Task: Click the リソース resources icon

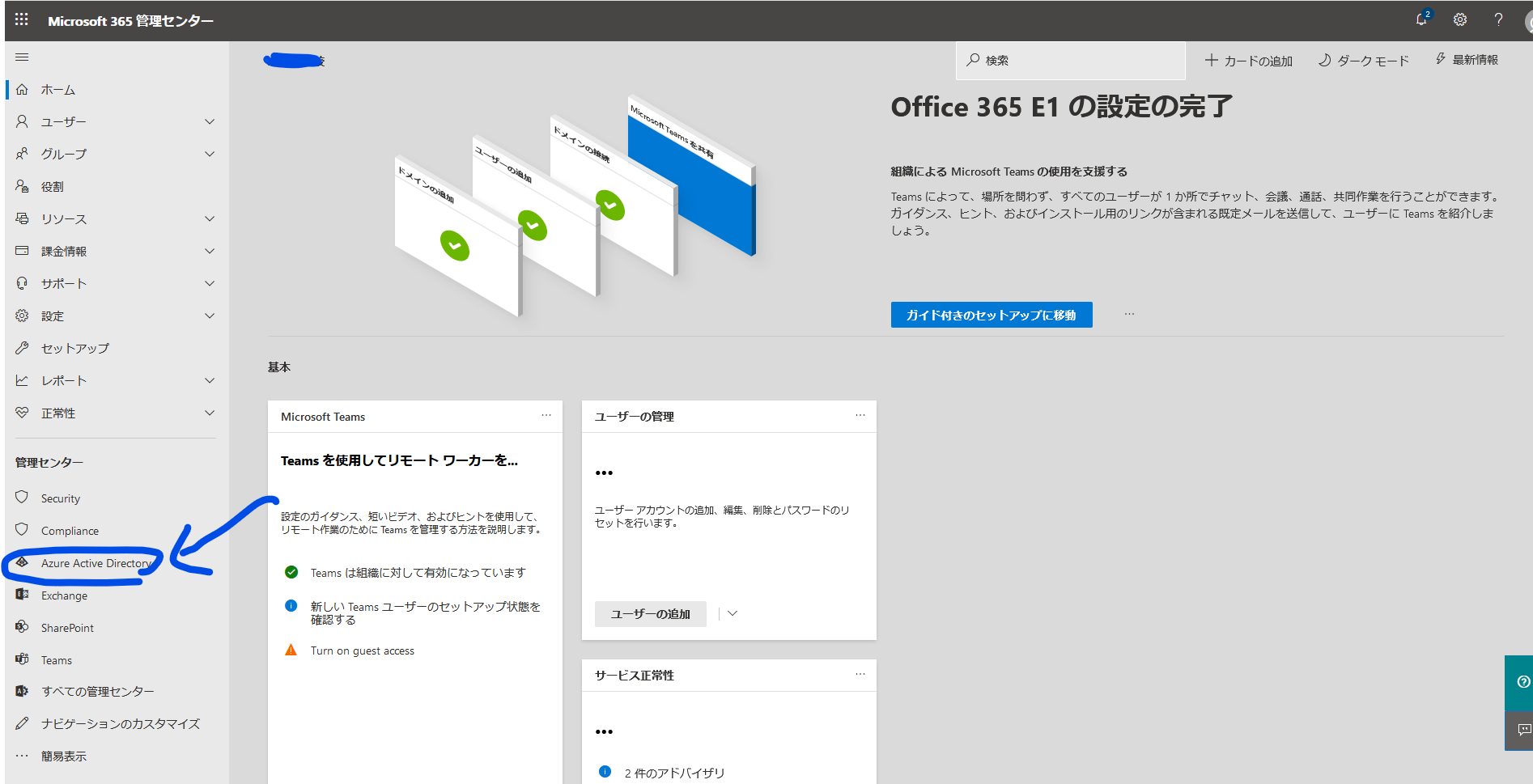Action: (x=22, y=218)
